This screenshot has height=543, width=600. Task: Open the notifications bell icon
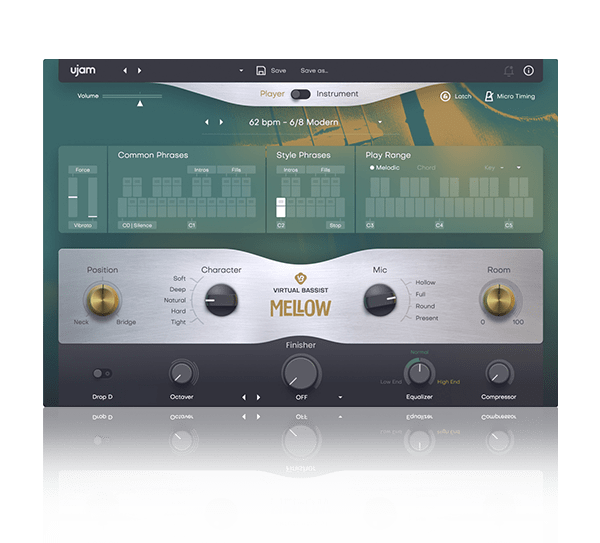click(509, 71)
